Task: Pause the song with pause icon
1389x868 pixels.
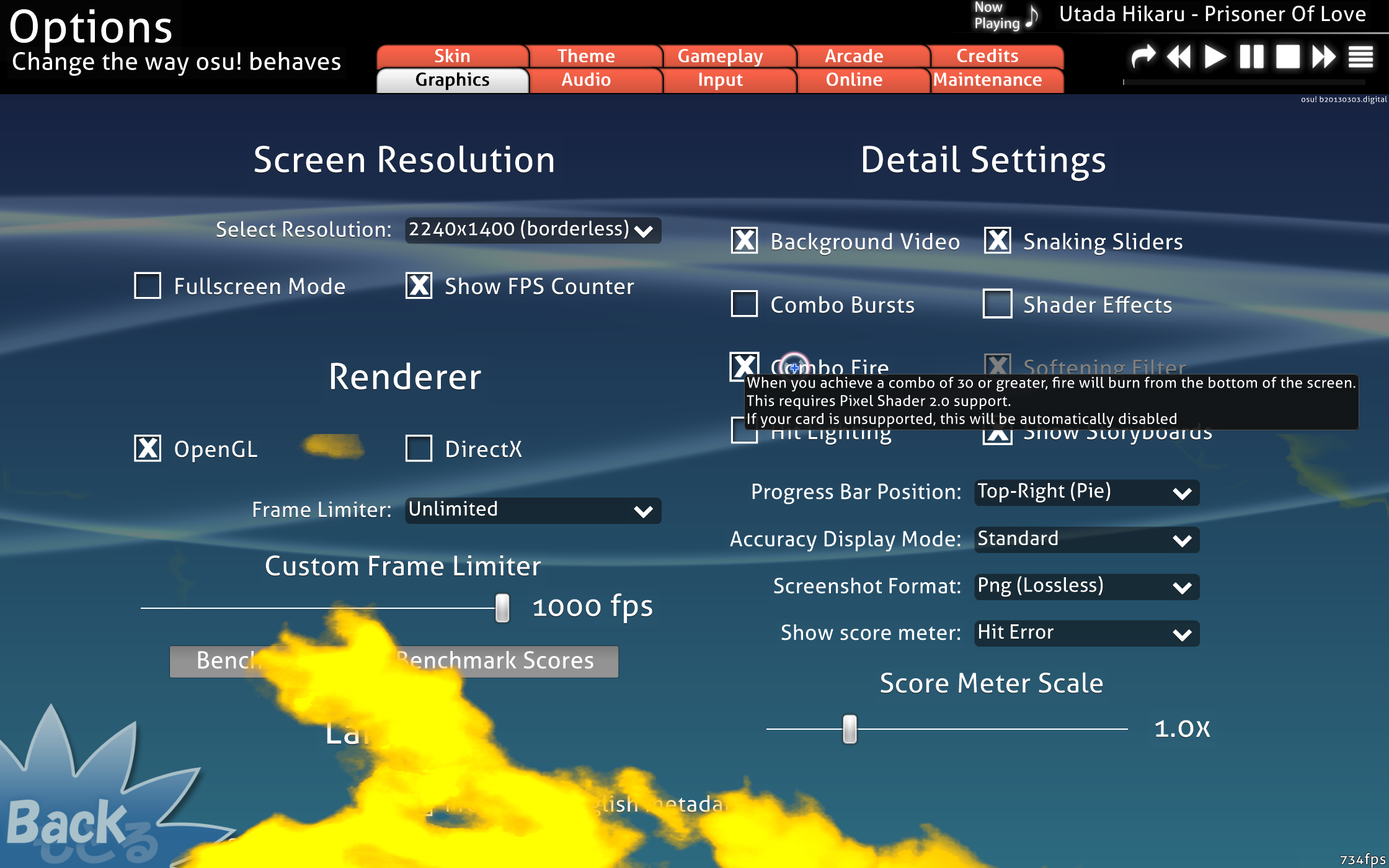Action: click(1251, 56)
